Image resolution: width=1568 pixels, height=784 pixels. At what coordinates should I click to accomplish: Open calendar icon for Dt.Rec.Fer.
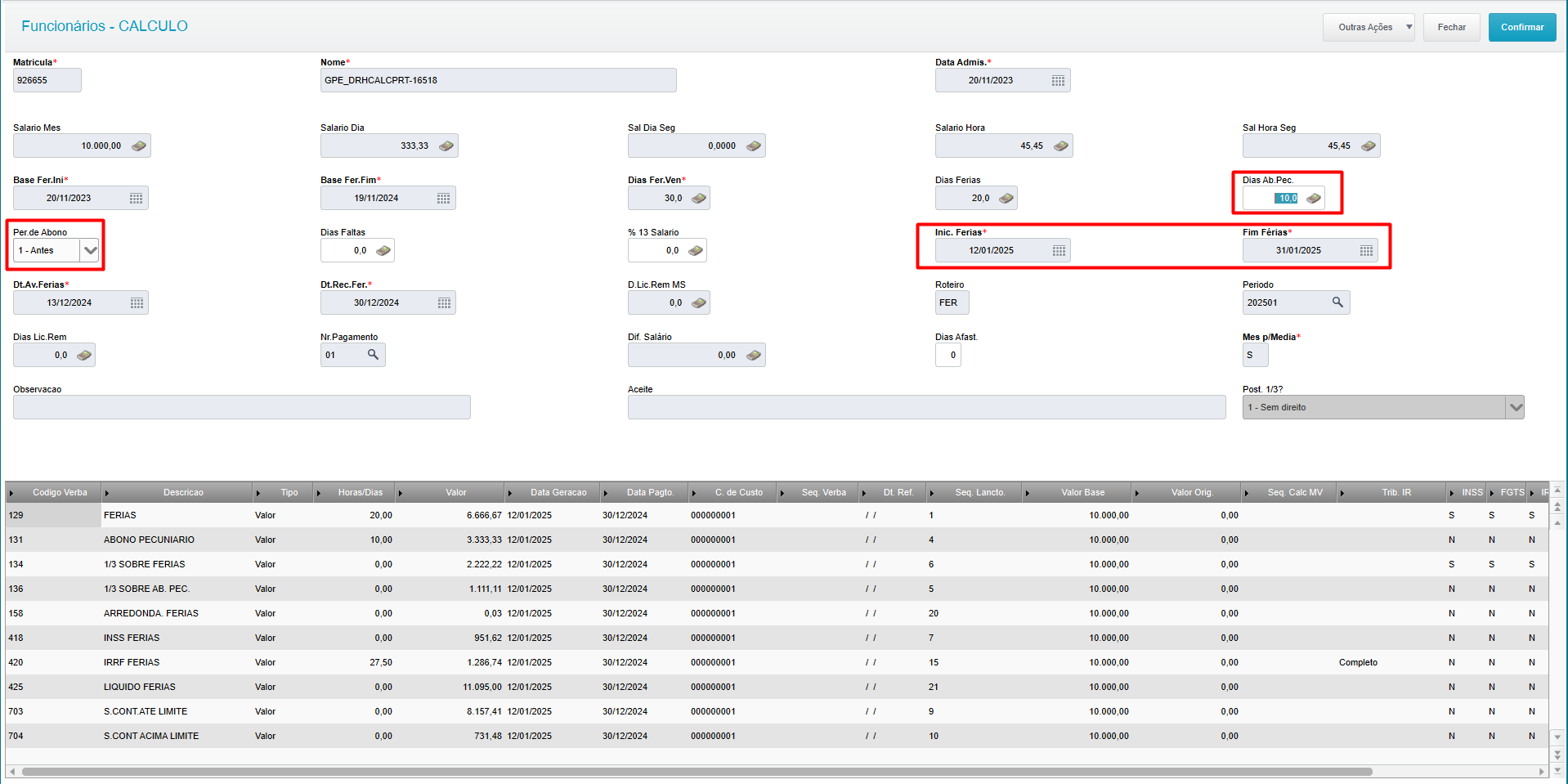click(444, 302)
